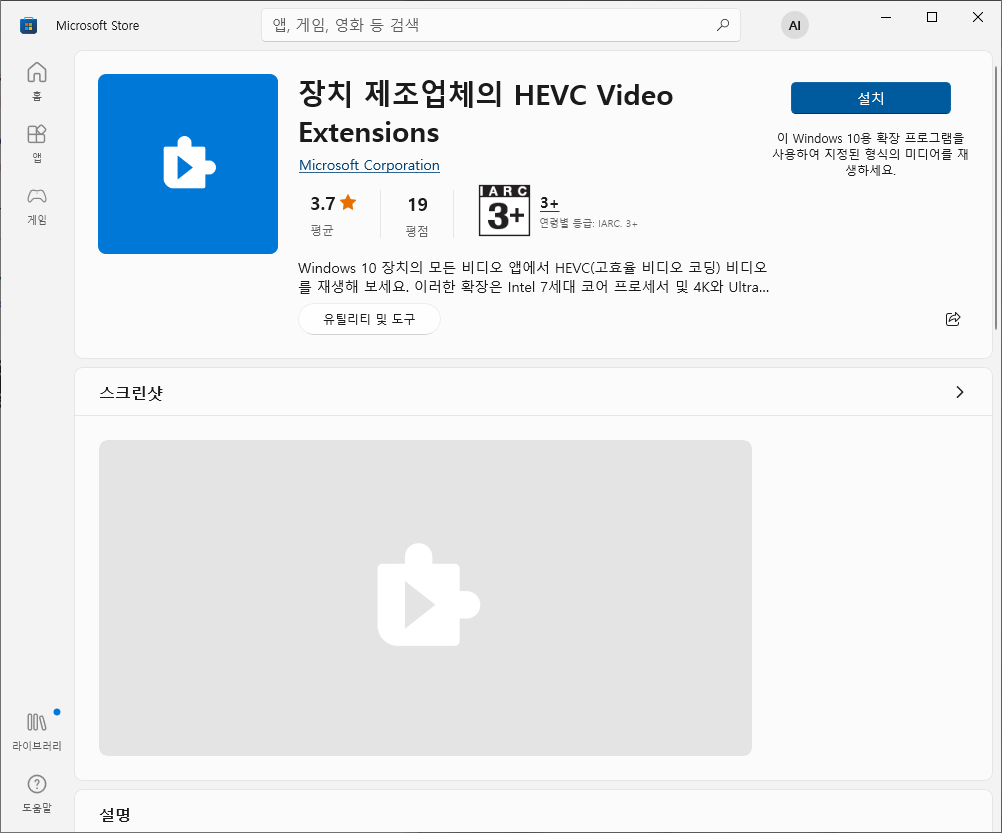Focus the app search field
The image size is (1002, 833).
pos(500,25)
